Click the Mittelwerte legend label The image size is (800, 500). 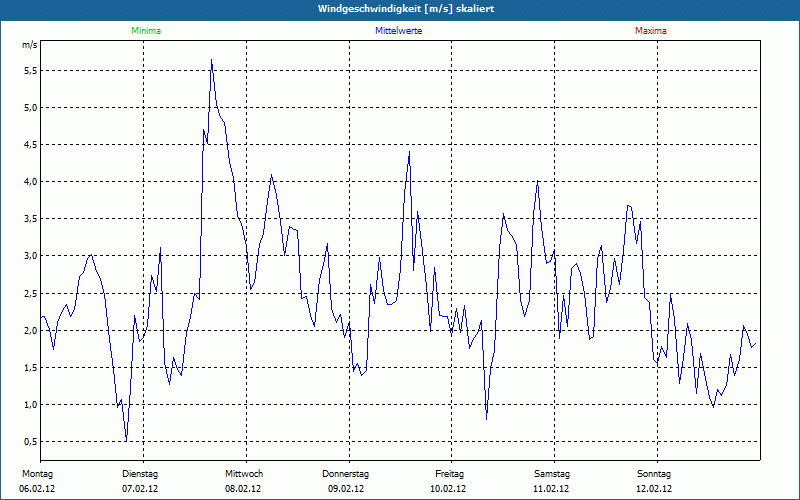[398, 31]
